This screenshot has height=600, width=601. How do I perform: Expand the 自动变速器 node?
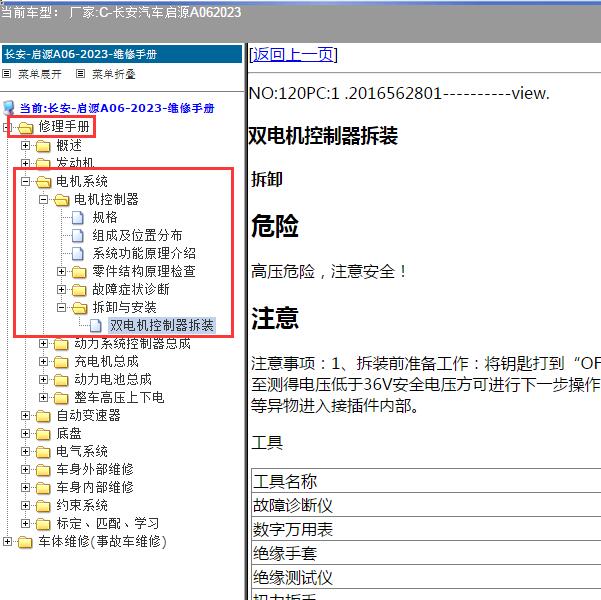tap(25, 416)
